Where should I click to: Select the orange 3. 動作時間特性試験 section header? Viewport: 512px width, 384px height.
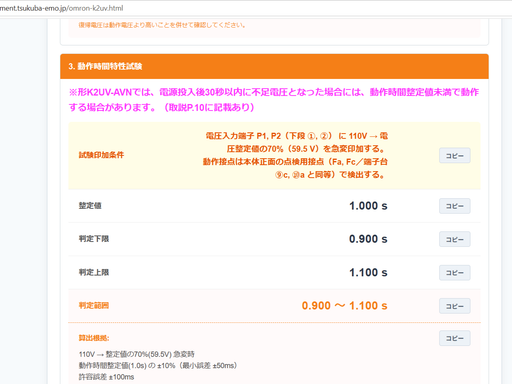[274, 66]
